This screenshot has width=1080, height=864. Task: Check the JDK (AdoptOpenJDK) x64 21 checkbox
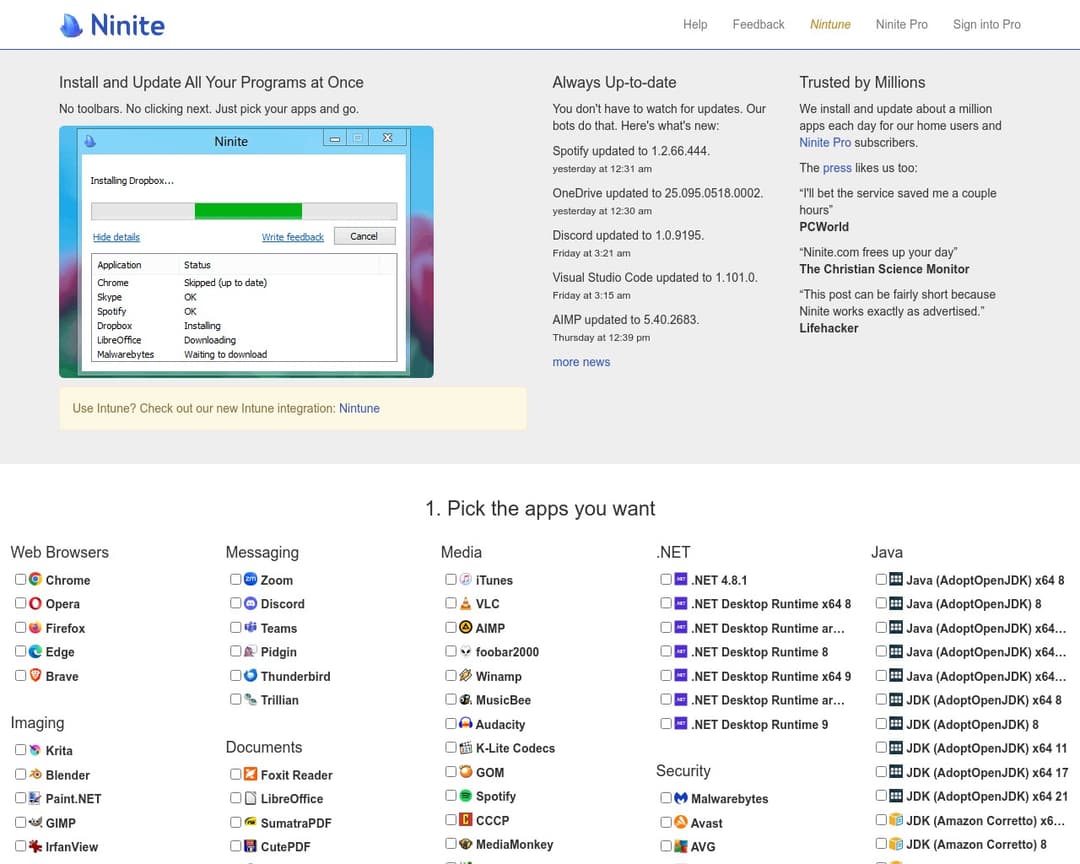[x=880, y=796]
